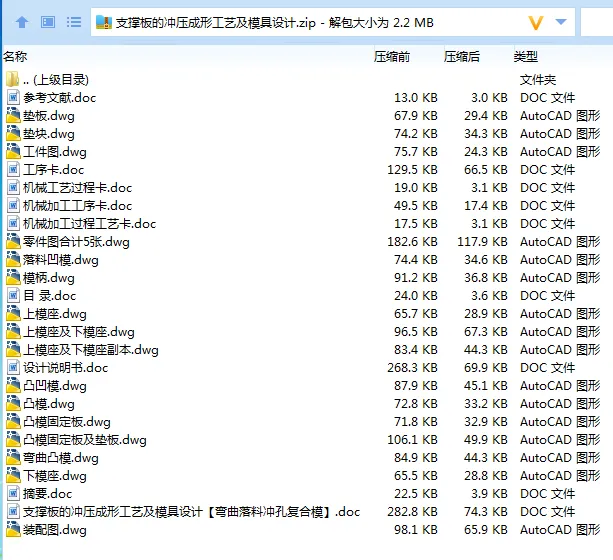The image size is (613, 560).
Task: Click the Word icon of 机械加工过程工艺卡.doc
Action: (x=13, y=223)
